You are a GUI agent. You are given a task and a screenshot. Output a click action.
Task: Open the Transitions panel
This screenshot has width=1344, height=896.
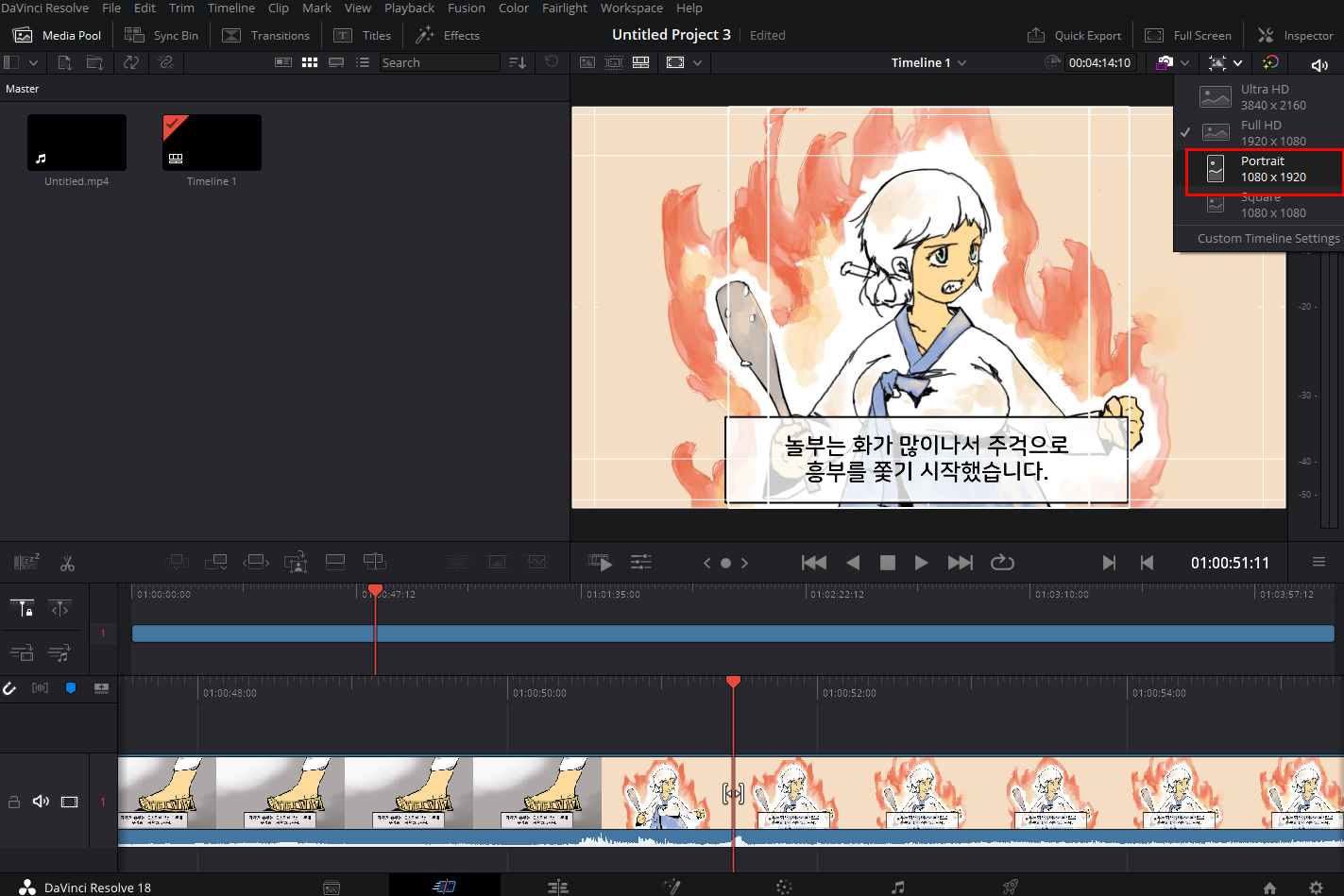[x=265, y=35]
